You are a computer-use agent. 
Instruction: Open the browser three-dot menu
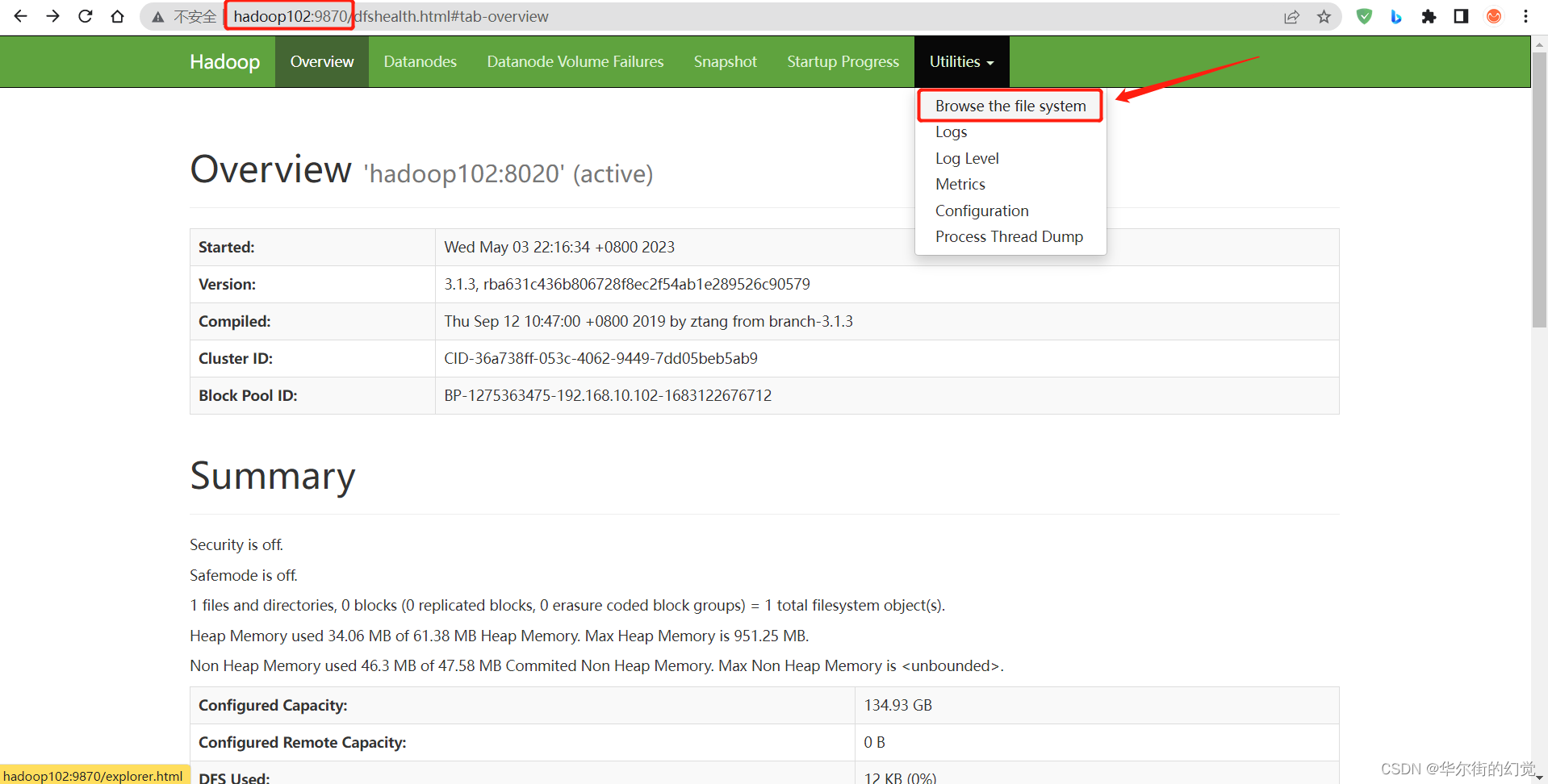(x=1525, y=16)
